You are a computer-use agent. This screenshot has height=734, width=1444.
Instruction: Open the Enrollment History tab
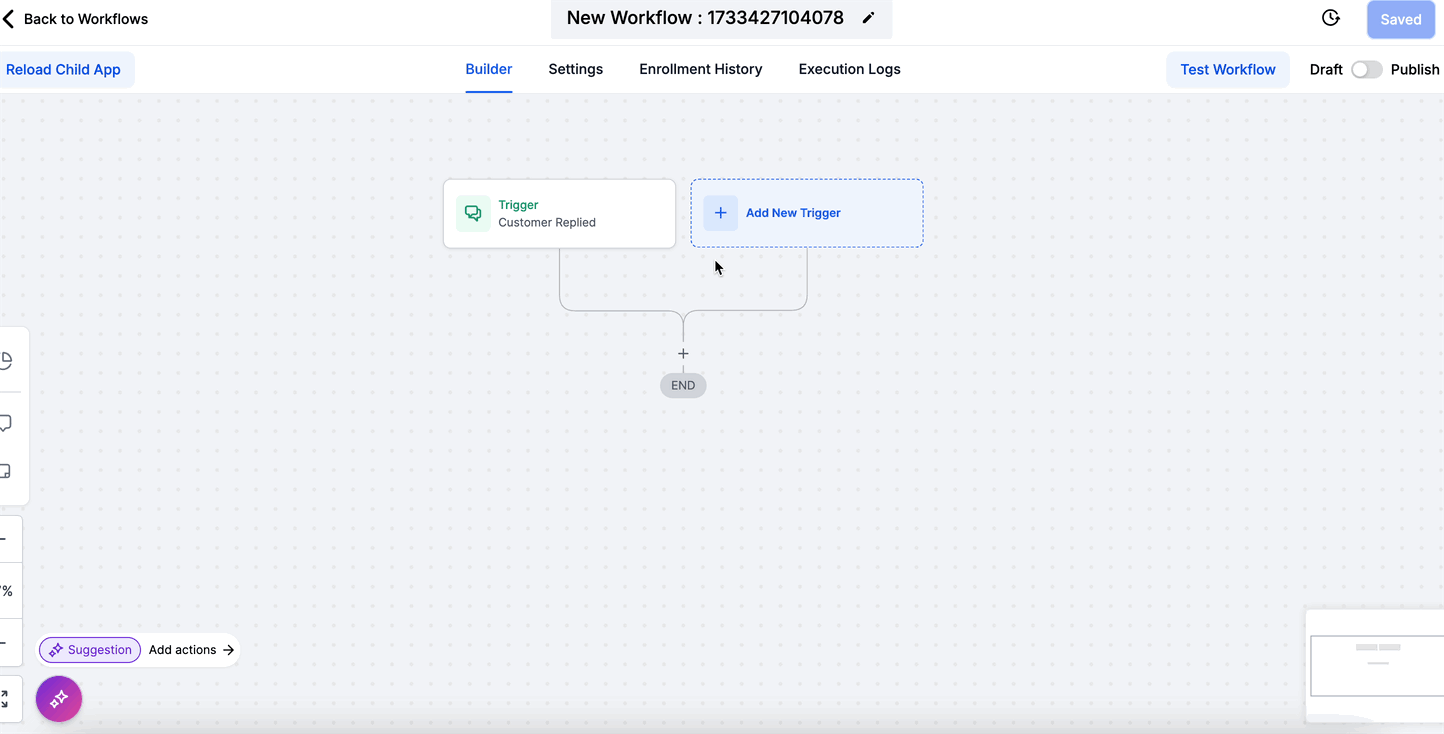coord(700,69)
